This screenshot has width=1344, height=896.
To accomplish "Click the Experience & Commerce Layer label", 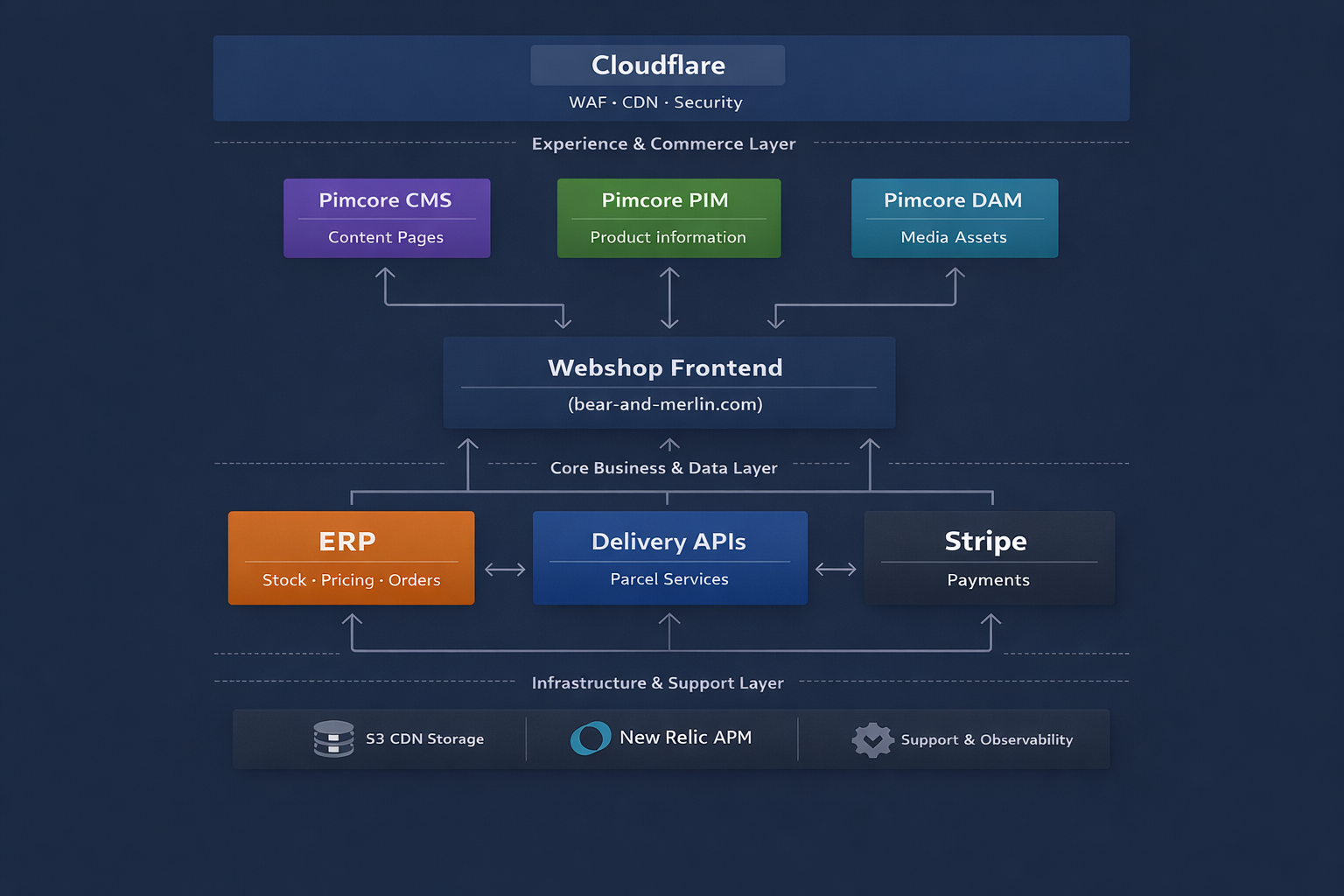I will click(663, 143).
